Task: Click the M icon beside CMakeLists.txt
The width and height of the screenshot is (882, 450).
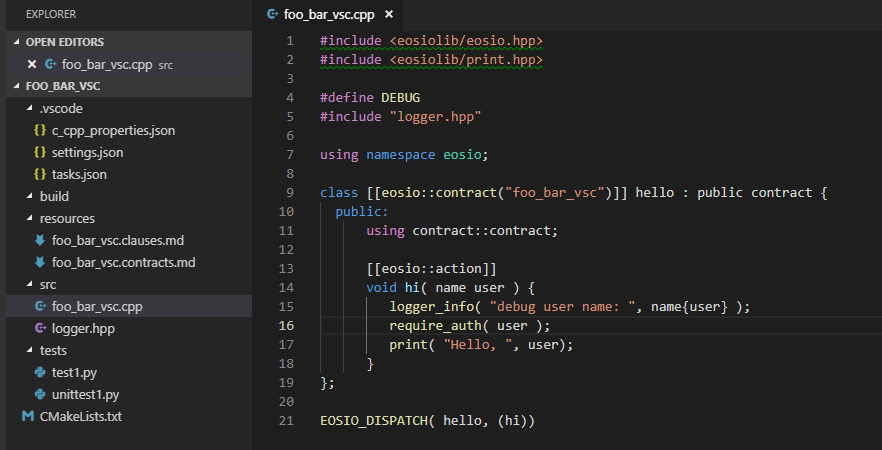Action: coord(28,416)
